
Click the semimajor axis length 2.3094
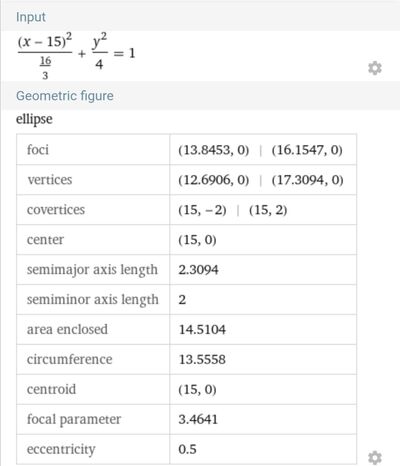[x=198, y=270]
